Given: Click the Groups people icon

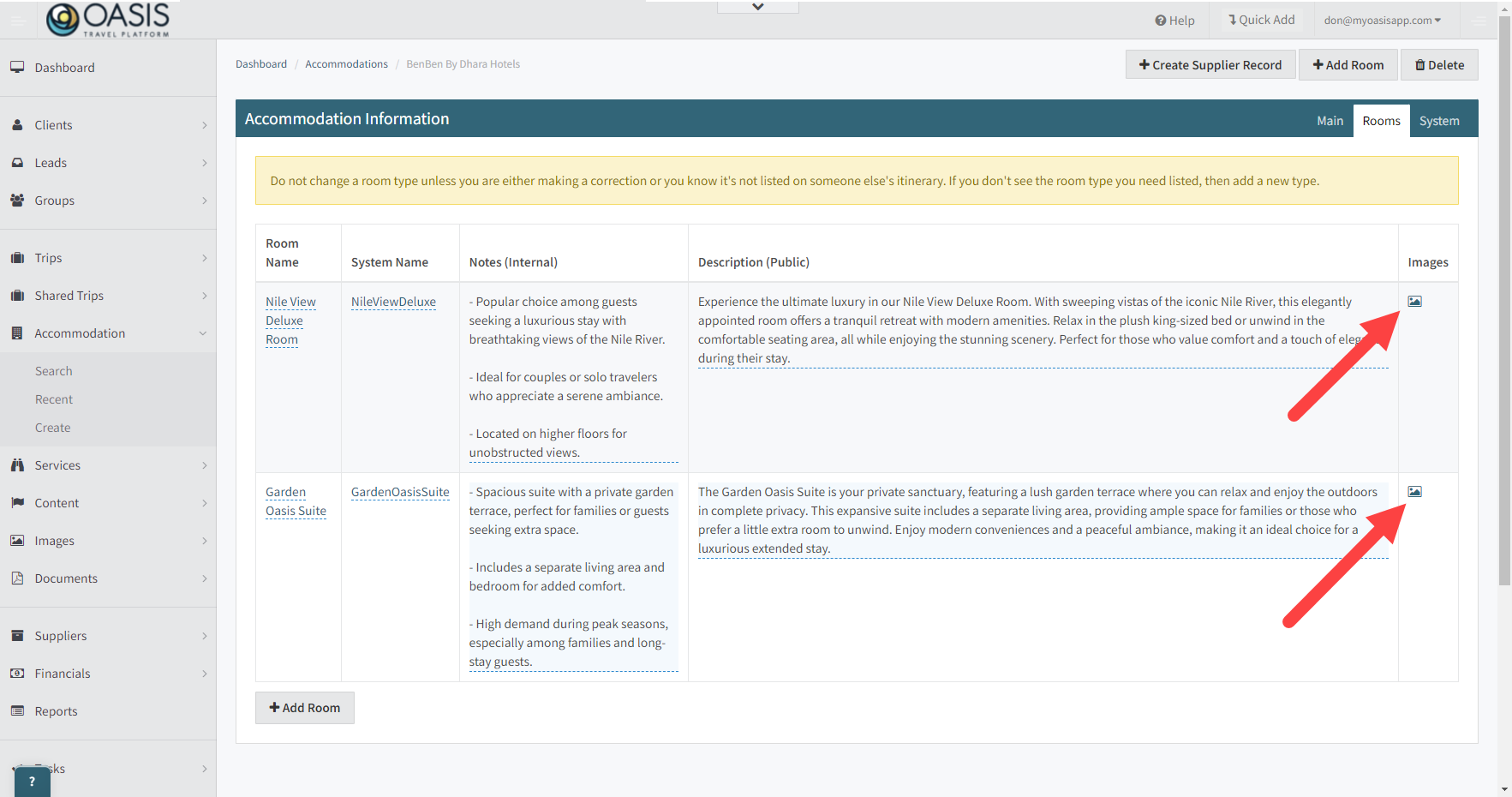Looking at the screenshot, I should [x=17, y=200].
